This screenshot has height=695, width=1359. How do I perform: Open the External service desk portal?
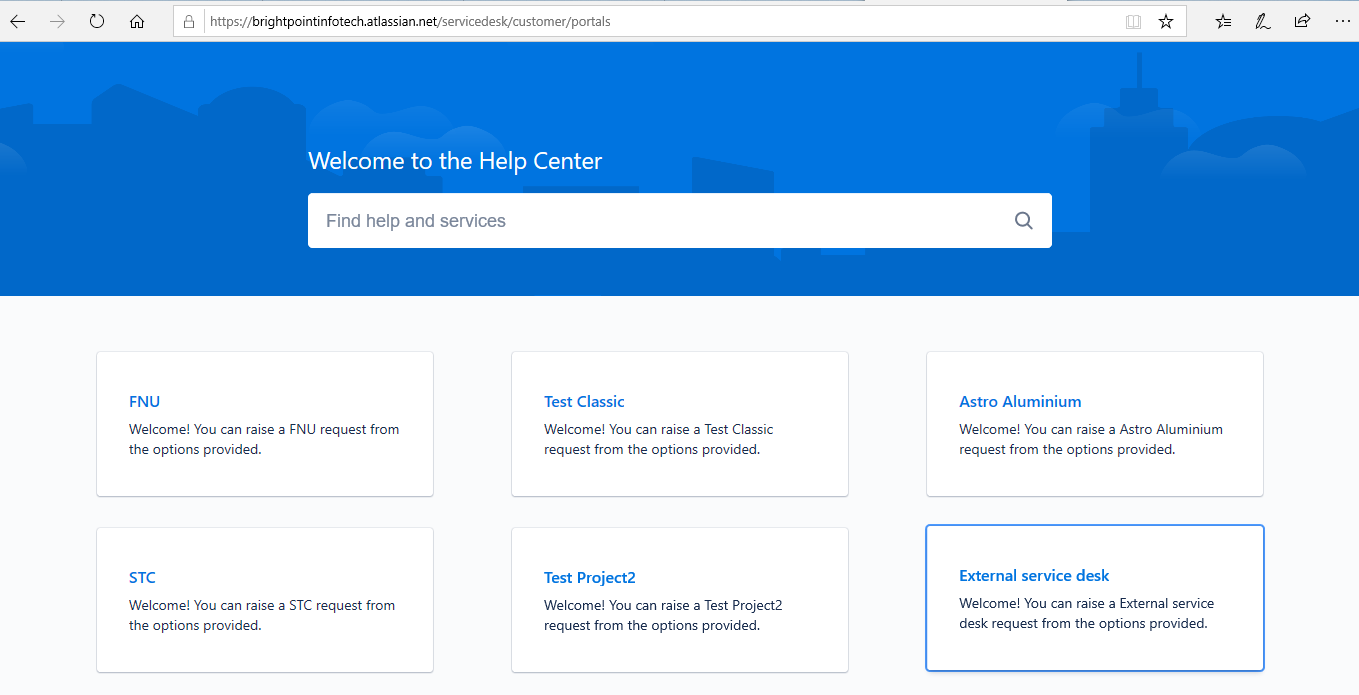tap(1034, 576)
